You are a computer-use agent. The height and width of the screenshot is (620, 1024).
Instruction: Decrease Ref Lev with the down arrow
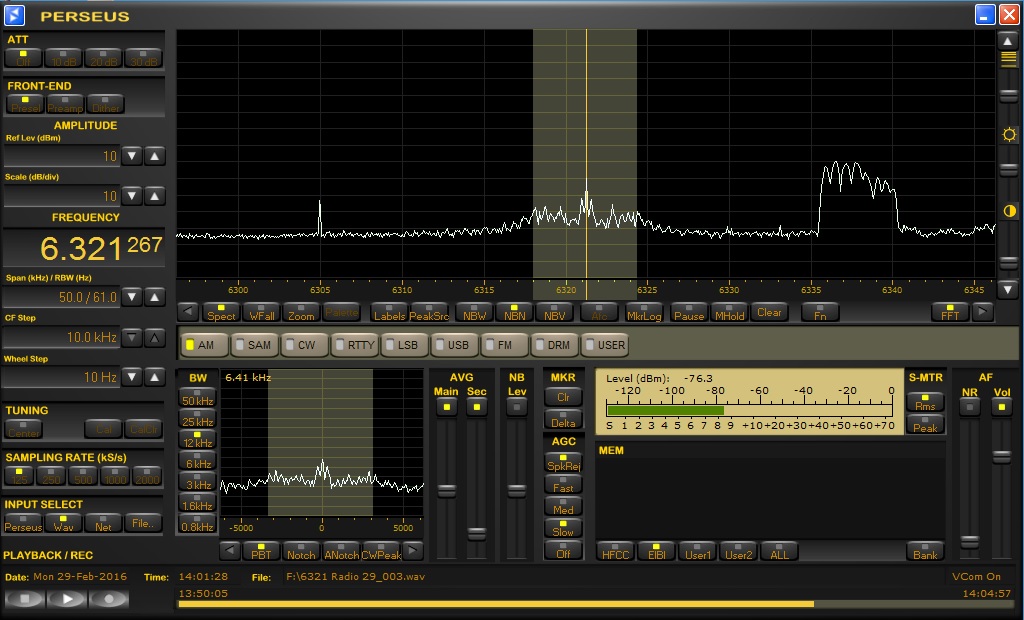point(132,156)
